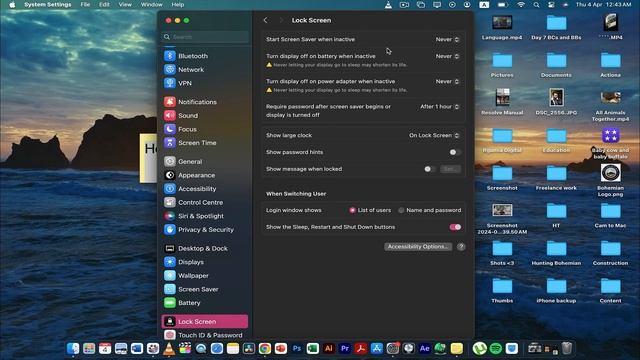Click Accessibility Options button

(x=418, y=247)
